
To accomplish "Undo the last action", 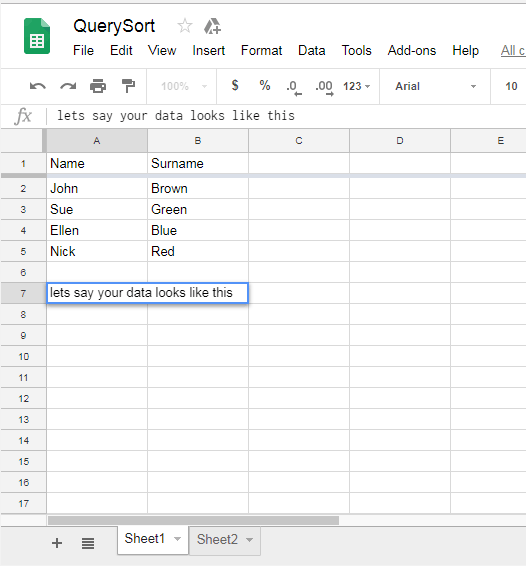I will [x=38, y=86].
